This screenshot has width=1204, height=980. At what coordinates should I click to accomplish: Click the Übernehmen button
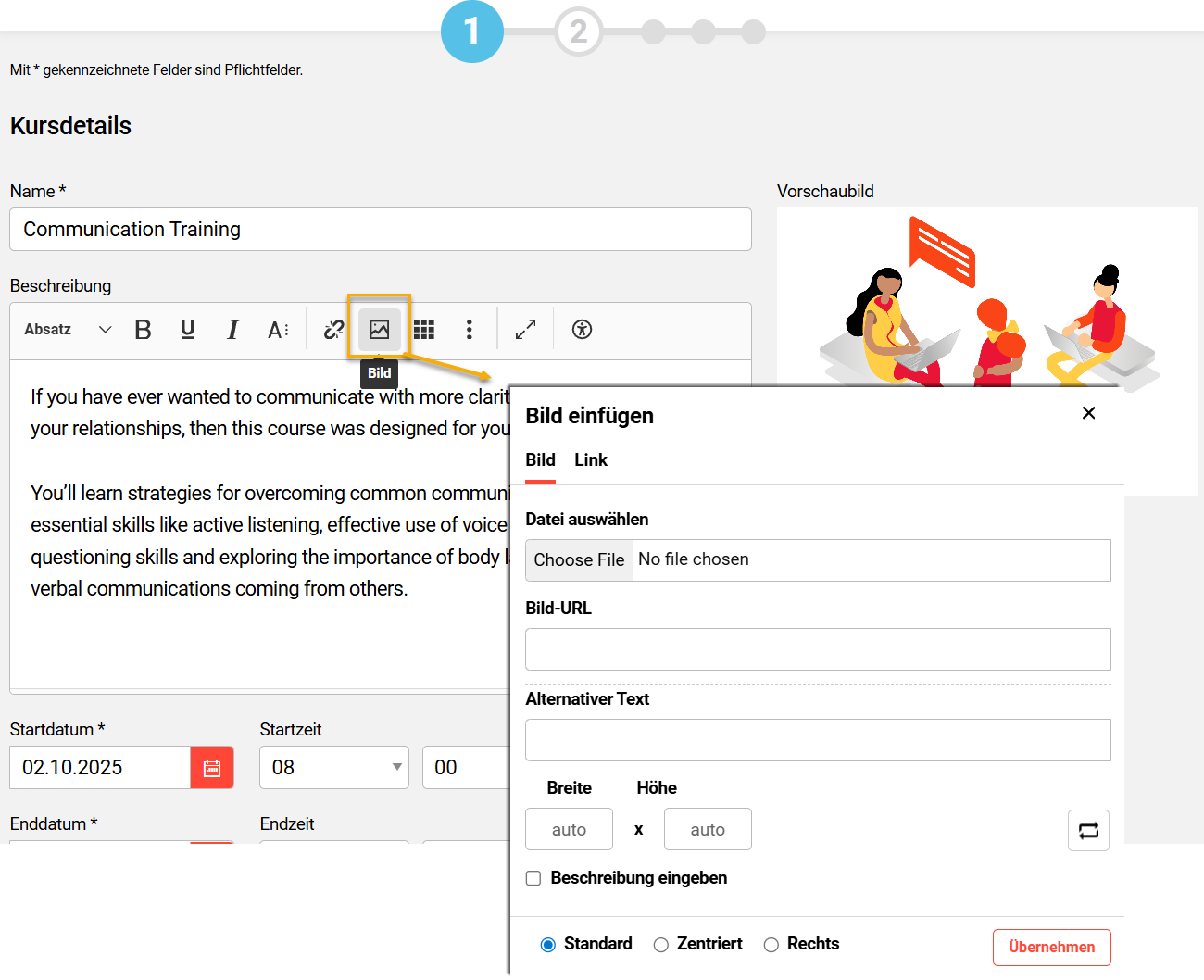click(x=1051, y=947)
